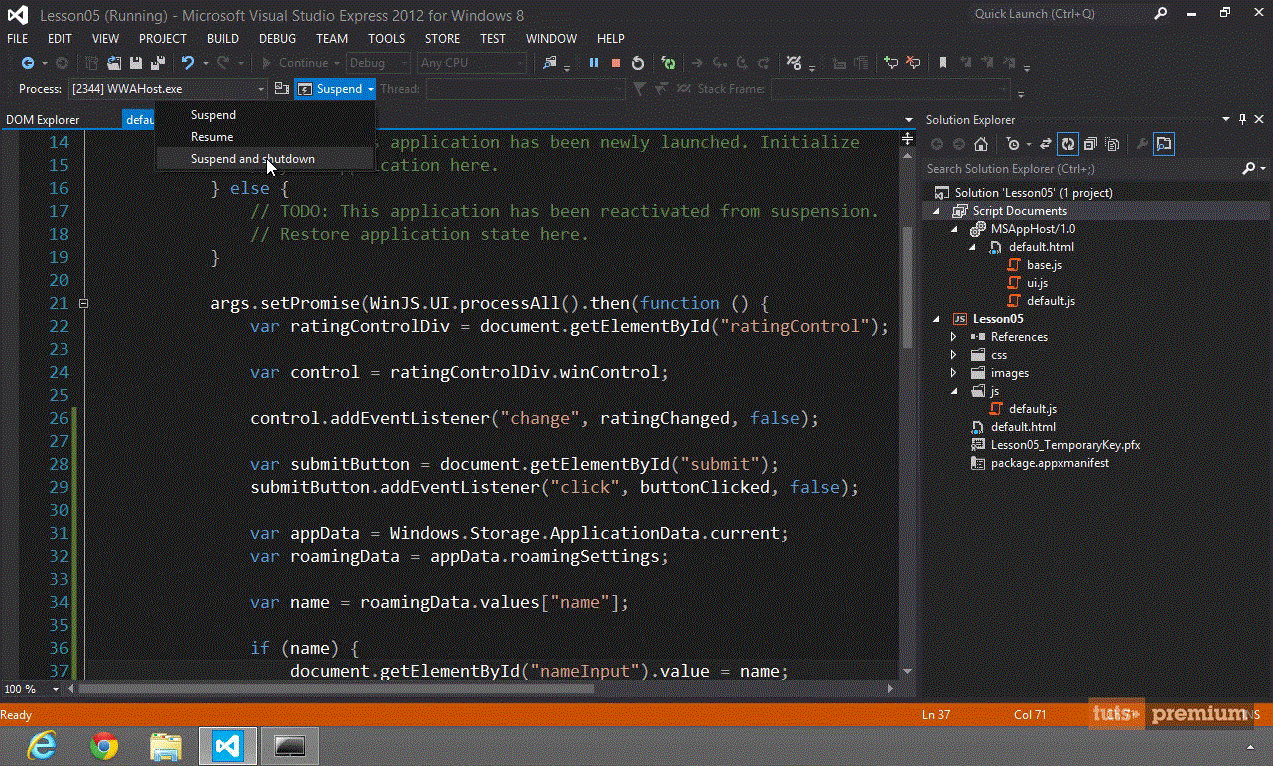Open the Debug configuration dropdown
The width and height of the screenshot is (1273, 766).
[x=378, y=63]
